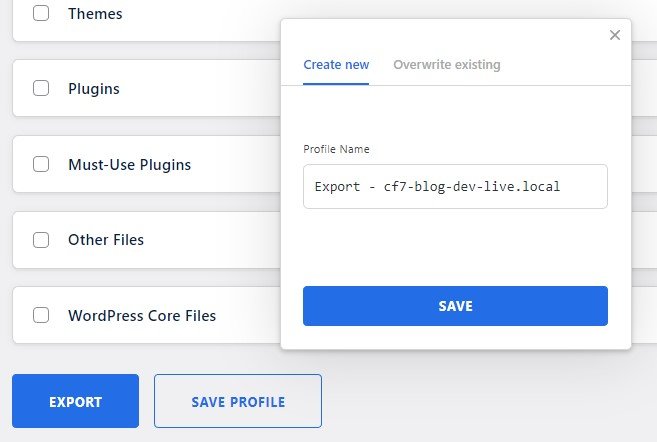
Task: Place cursor after 'live.local' in profile name
Action: pos(592,187)
